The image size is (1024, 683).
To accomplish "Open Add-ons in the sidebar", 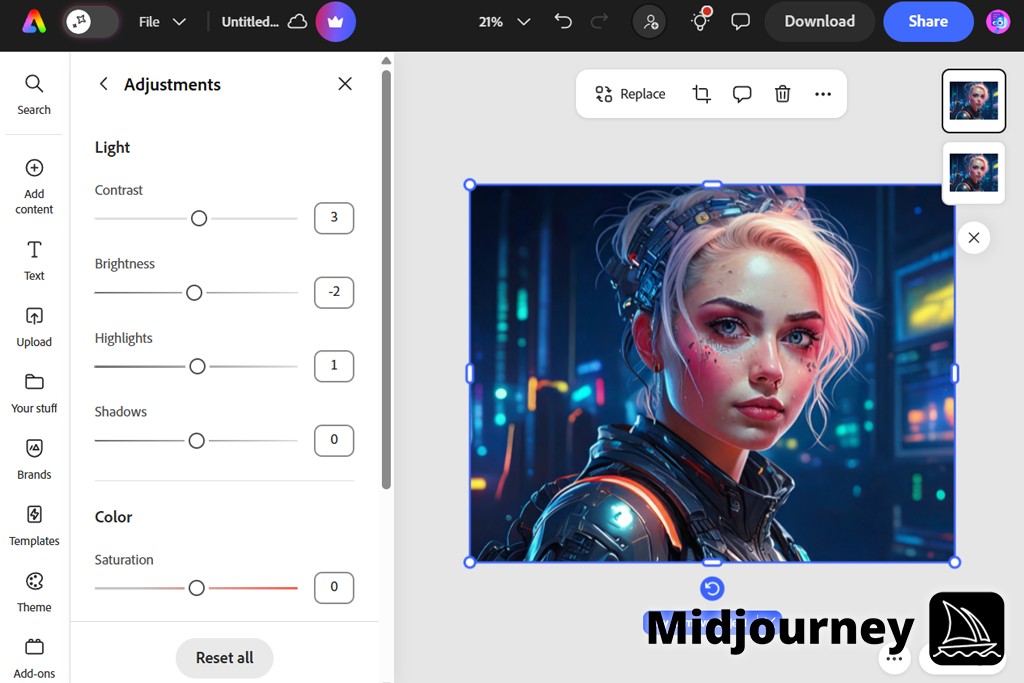I will pyautogui.click(x=34, y=658).
